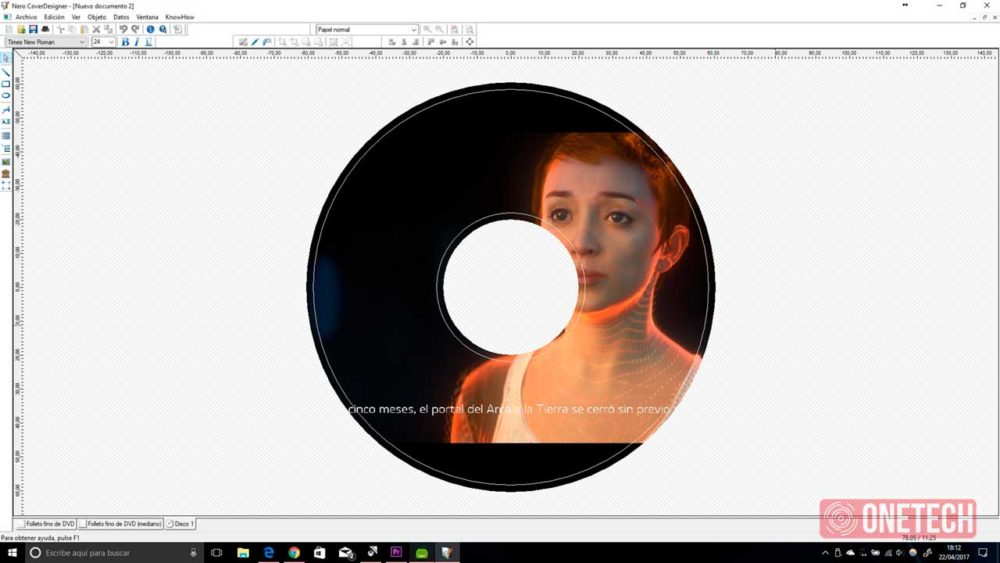Open the Objeto menu
The width and height of the screenshot is (1000, 563).
click(97, 17)
